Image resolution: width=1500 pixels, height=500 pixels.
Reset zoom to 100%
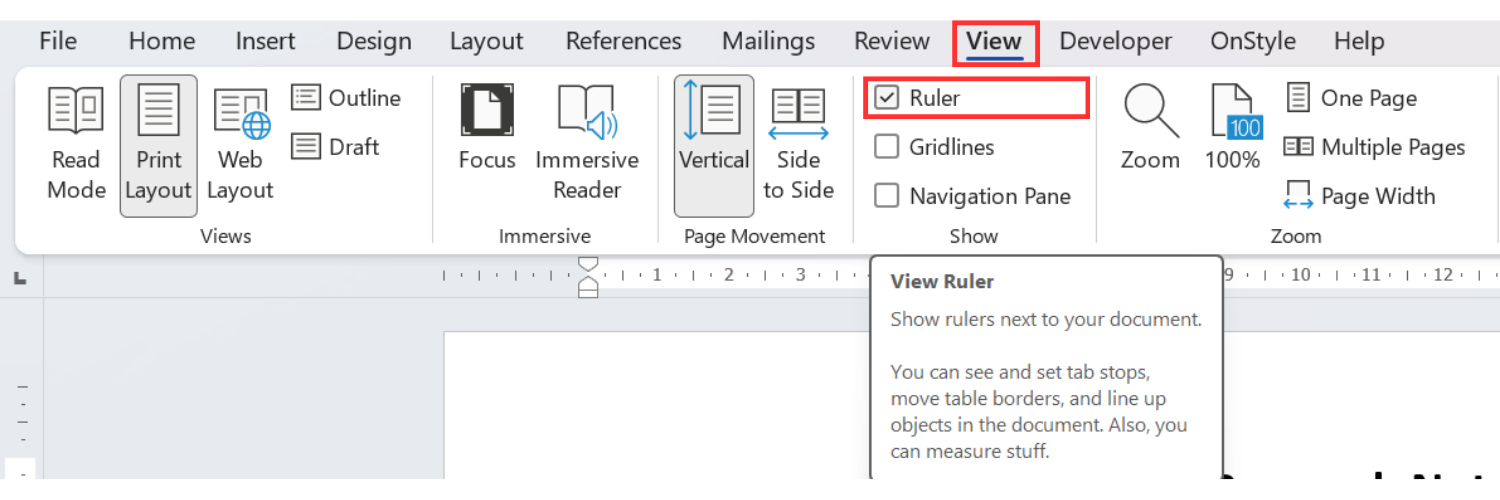pyautogui.click(x=1233, y=128)
